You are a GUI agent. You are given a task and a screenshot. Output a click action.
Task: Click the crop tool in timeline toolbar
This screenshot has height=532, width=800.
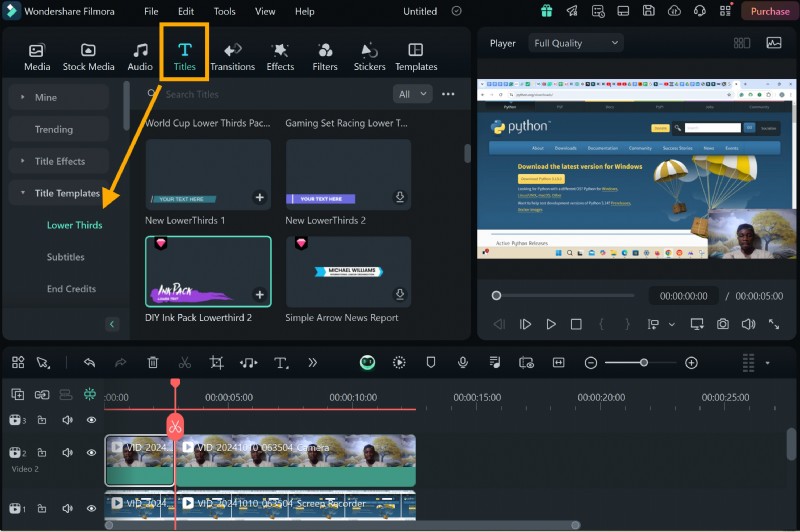pos(216,363)
